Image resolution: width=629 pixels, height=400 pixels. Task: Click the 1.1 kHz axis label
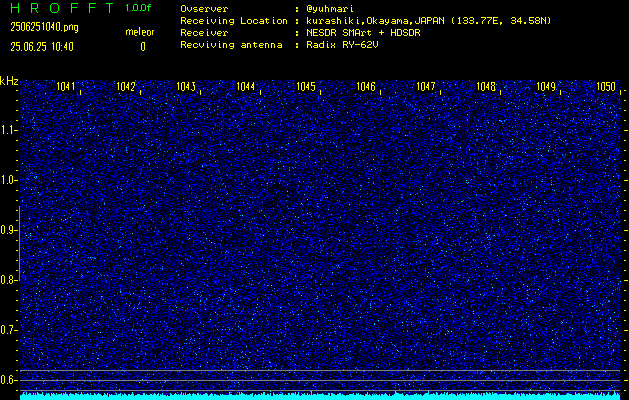pos(7,130)
